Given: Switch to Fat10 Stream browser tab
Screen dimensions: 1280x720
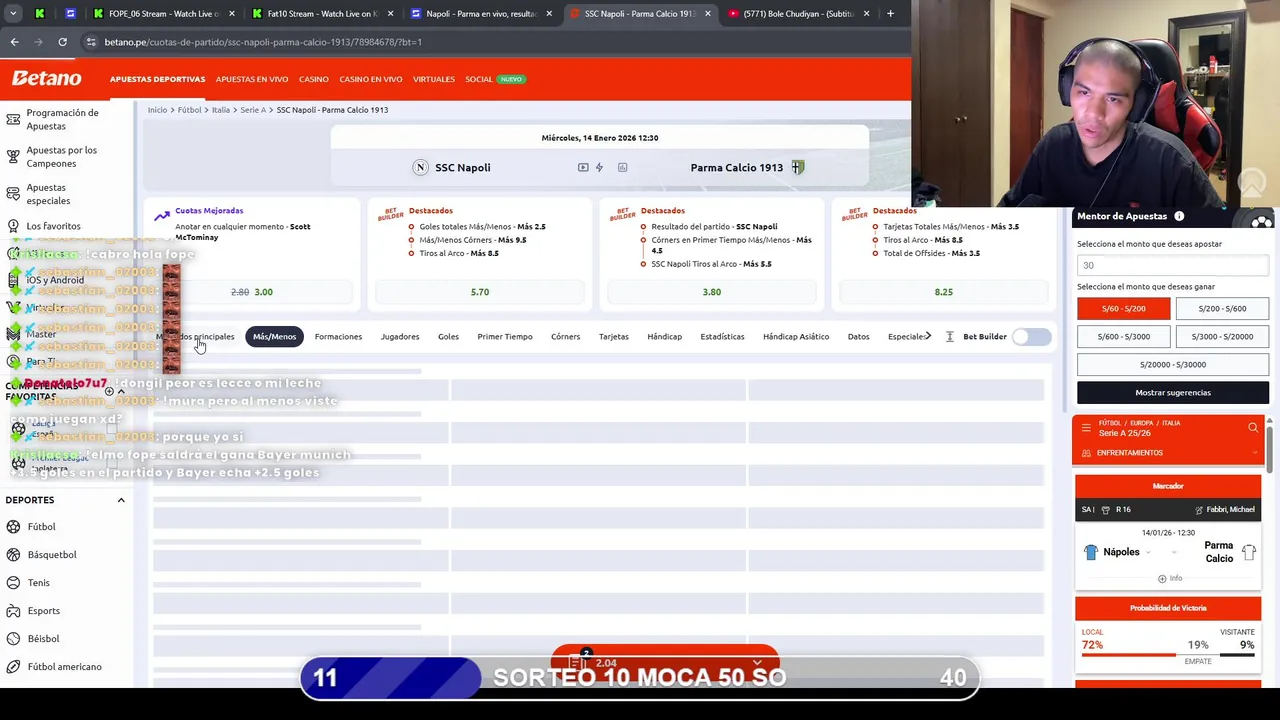Looking at the screenshot, I should coord(322,14).
